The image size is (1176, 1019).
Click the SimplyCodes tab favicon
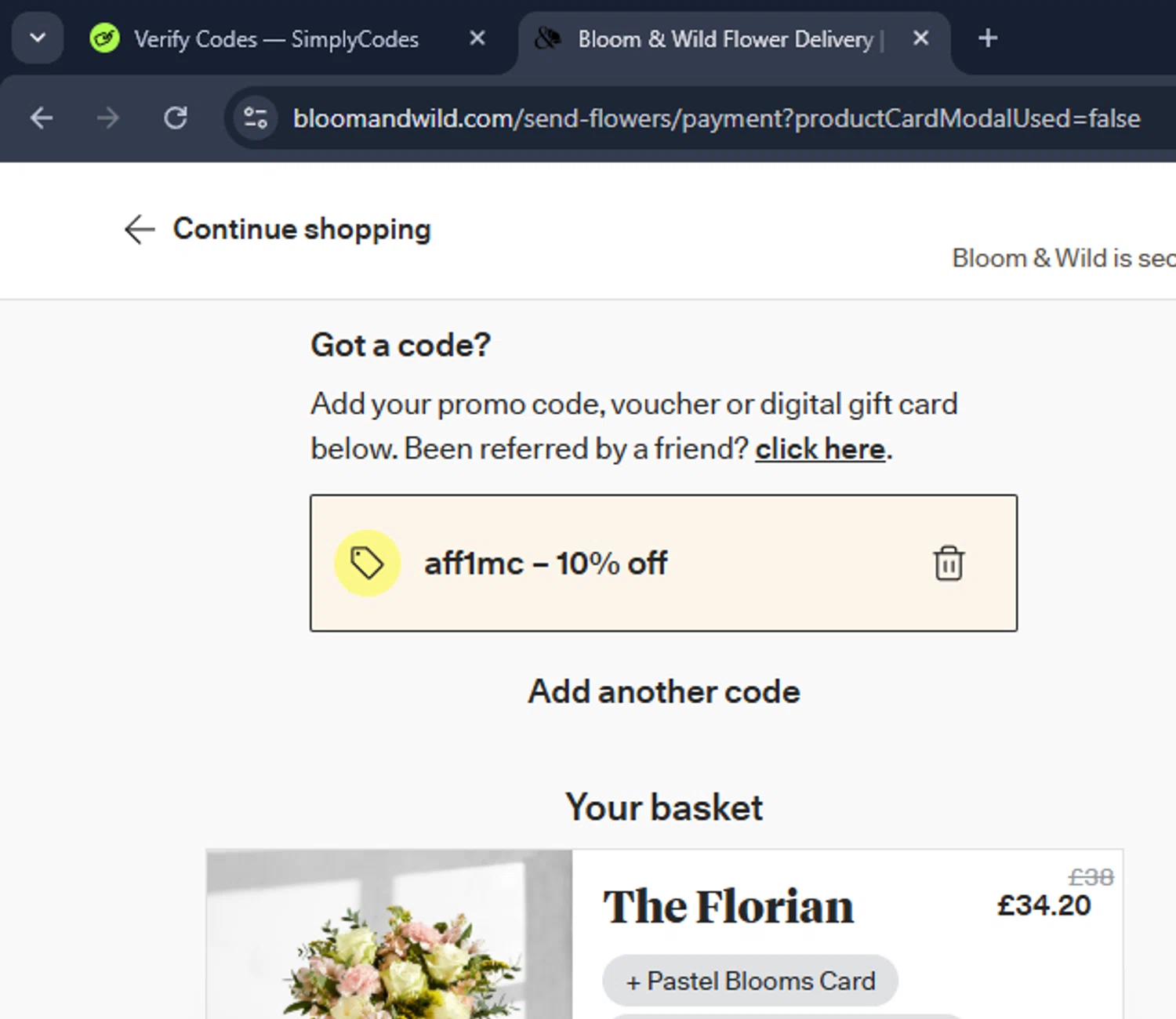[104, 38]
